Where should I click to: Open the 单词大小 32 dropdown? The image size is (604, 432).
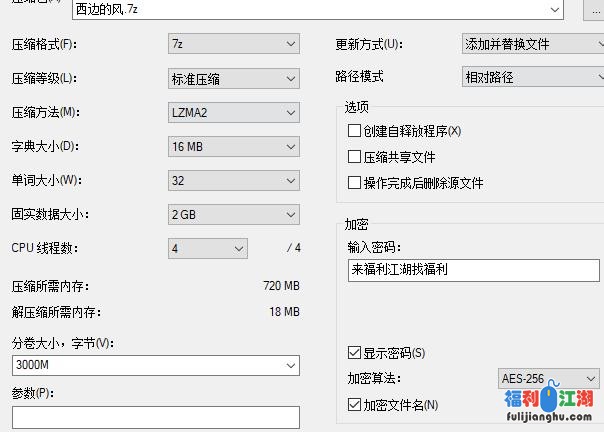tap(234, 180)
